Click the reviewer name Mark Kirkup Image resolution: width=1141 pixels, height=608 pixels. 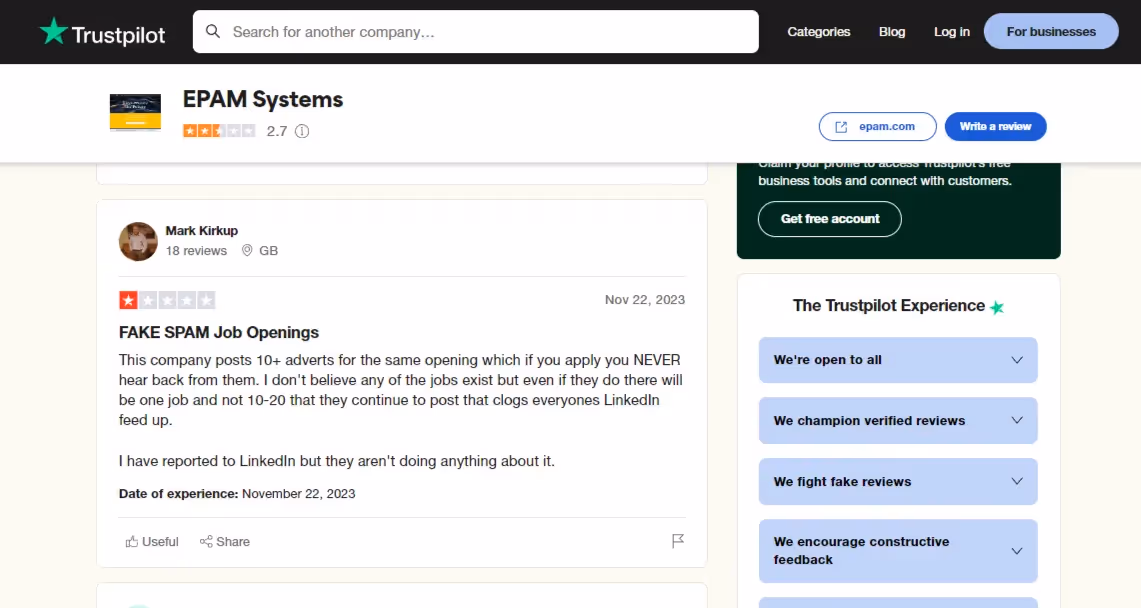(202, 231)
